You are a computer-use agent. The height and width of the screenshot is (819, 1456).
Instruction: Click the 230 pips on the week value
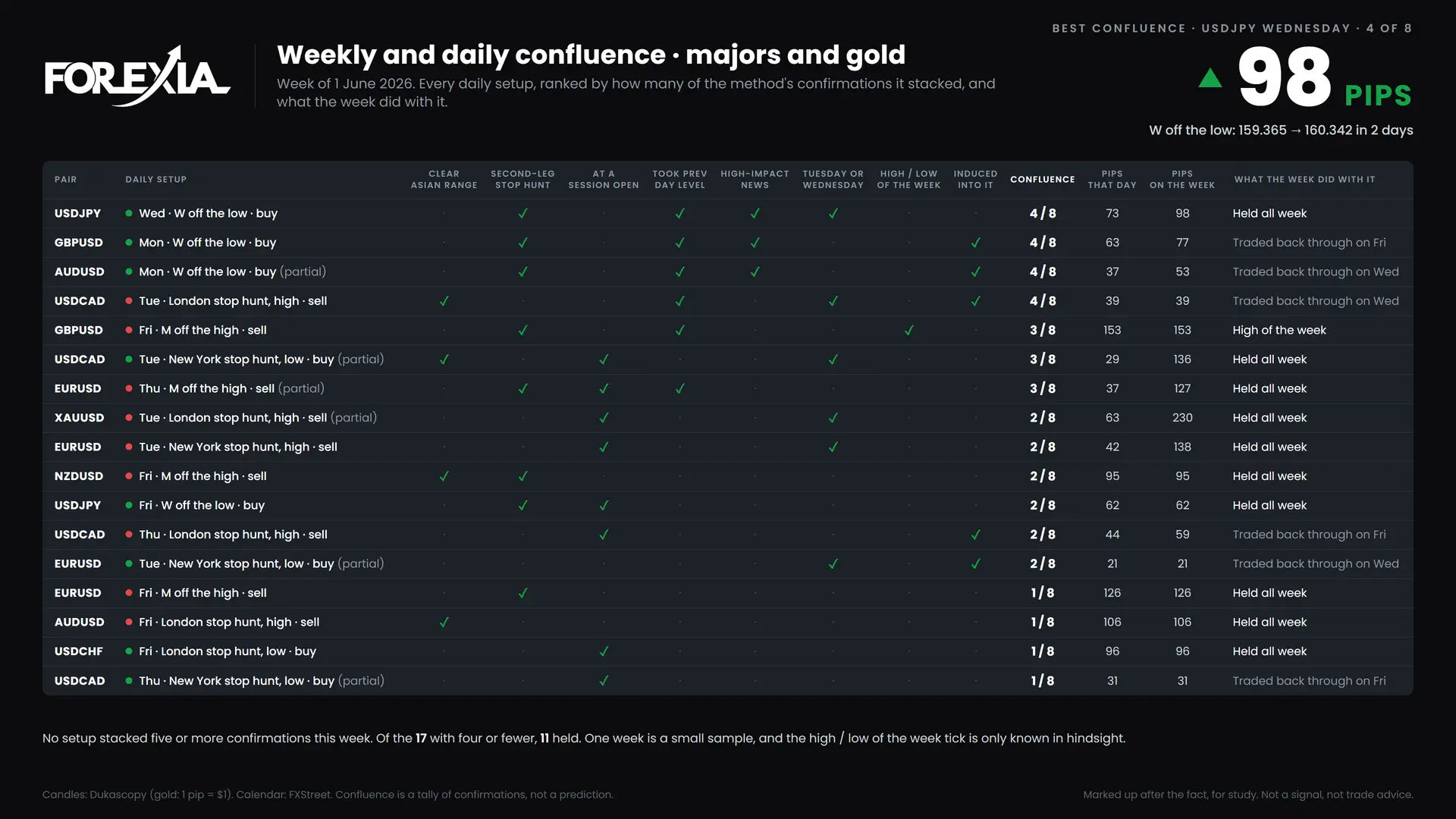[1182, 418]
